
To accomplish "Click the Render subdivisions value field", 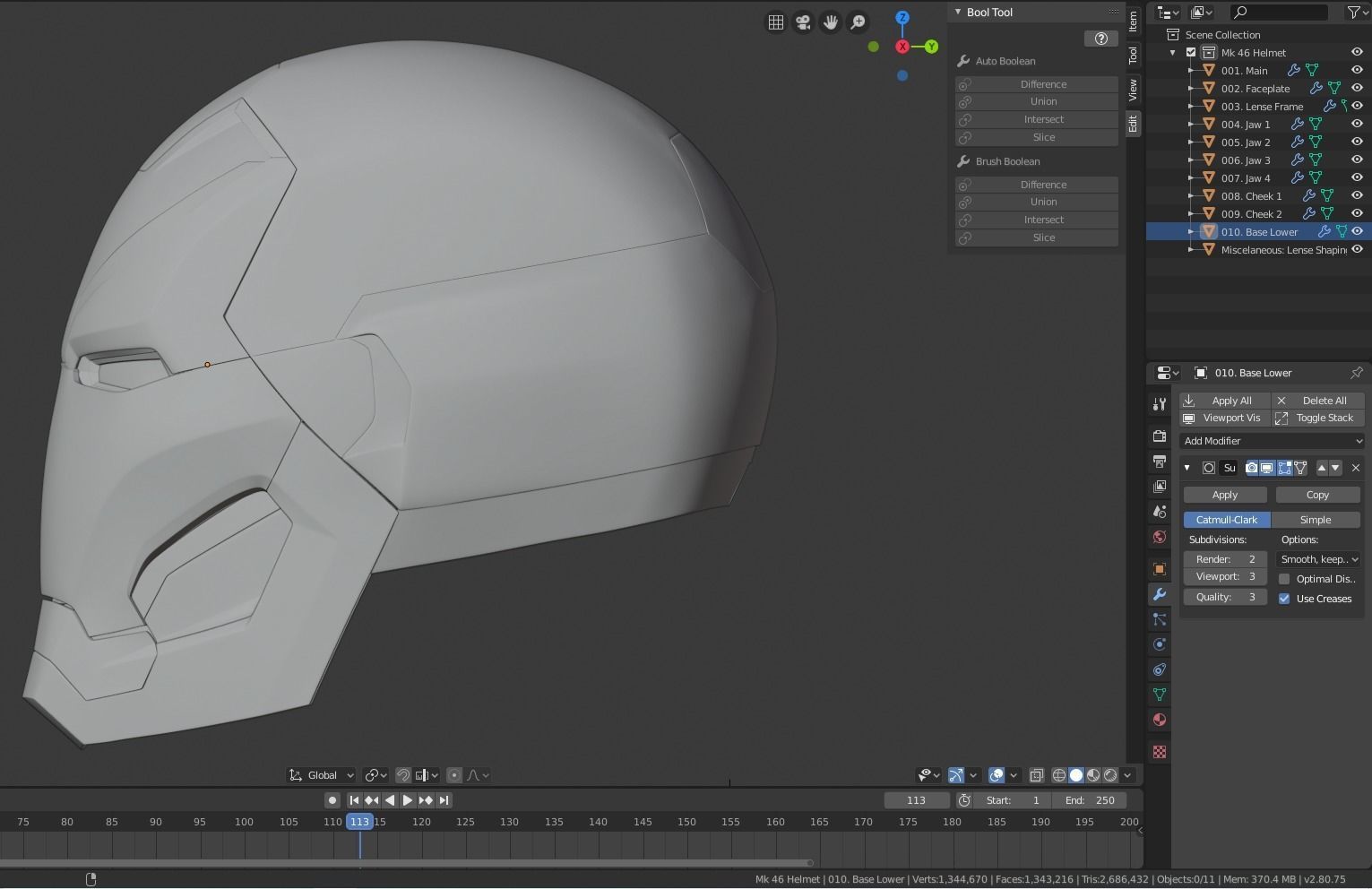I will click(x=1225, y=559).
